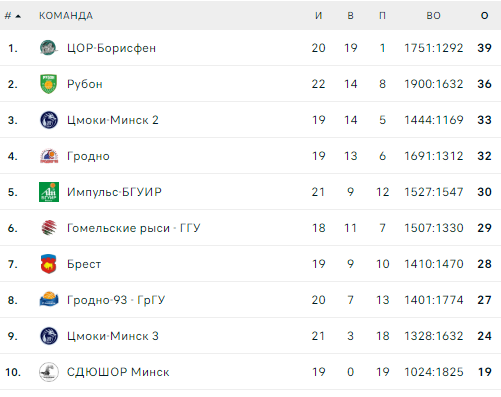Select the green Импульс-БГУИР logo
Screen dimensions: 501x397
[x=49, y=192]
